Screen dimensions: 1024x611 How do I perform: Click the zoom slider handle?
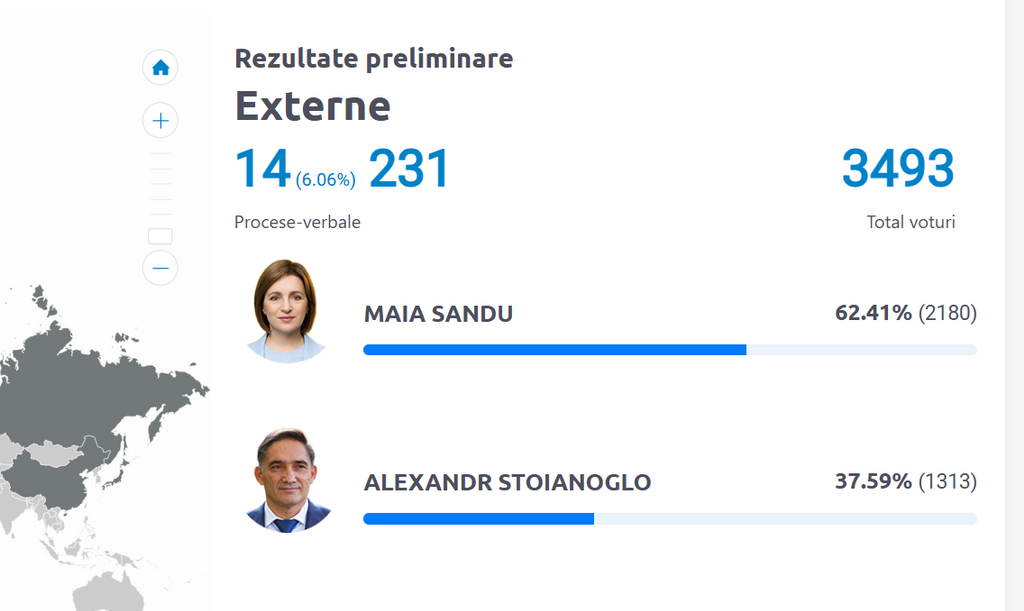click(160, 236)
